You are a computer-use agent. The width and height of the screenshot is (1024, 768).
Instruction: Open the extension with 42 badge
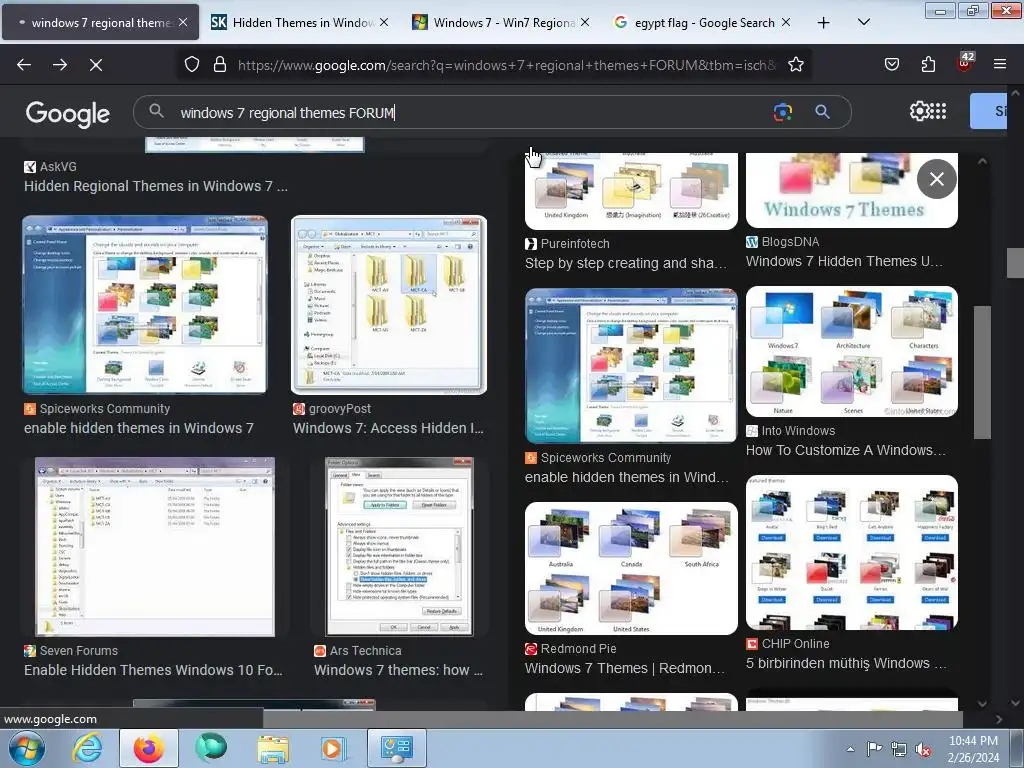[965, 63]
